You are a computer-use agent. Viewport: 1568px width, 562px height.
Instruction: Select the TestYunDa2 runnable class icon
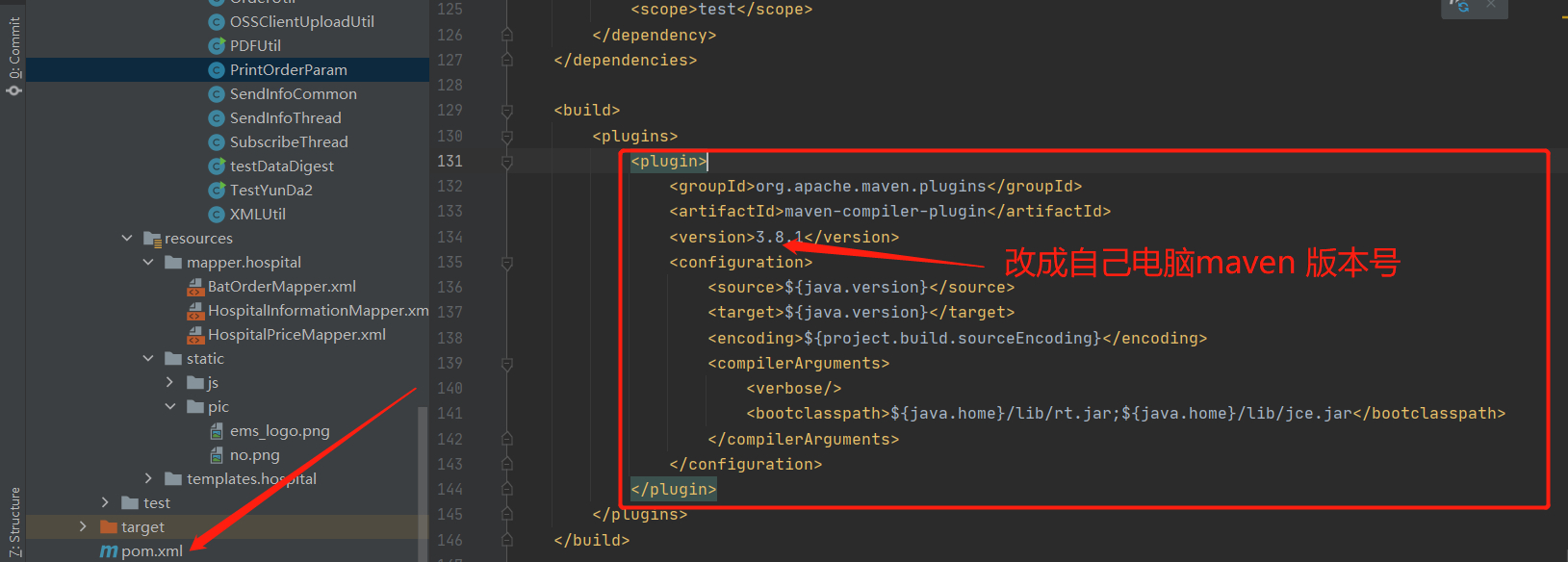click(x=217, y=190)
